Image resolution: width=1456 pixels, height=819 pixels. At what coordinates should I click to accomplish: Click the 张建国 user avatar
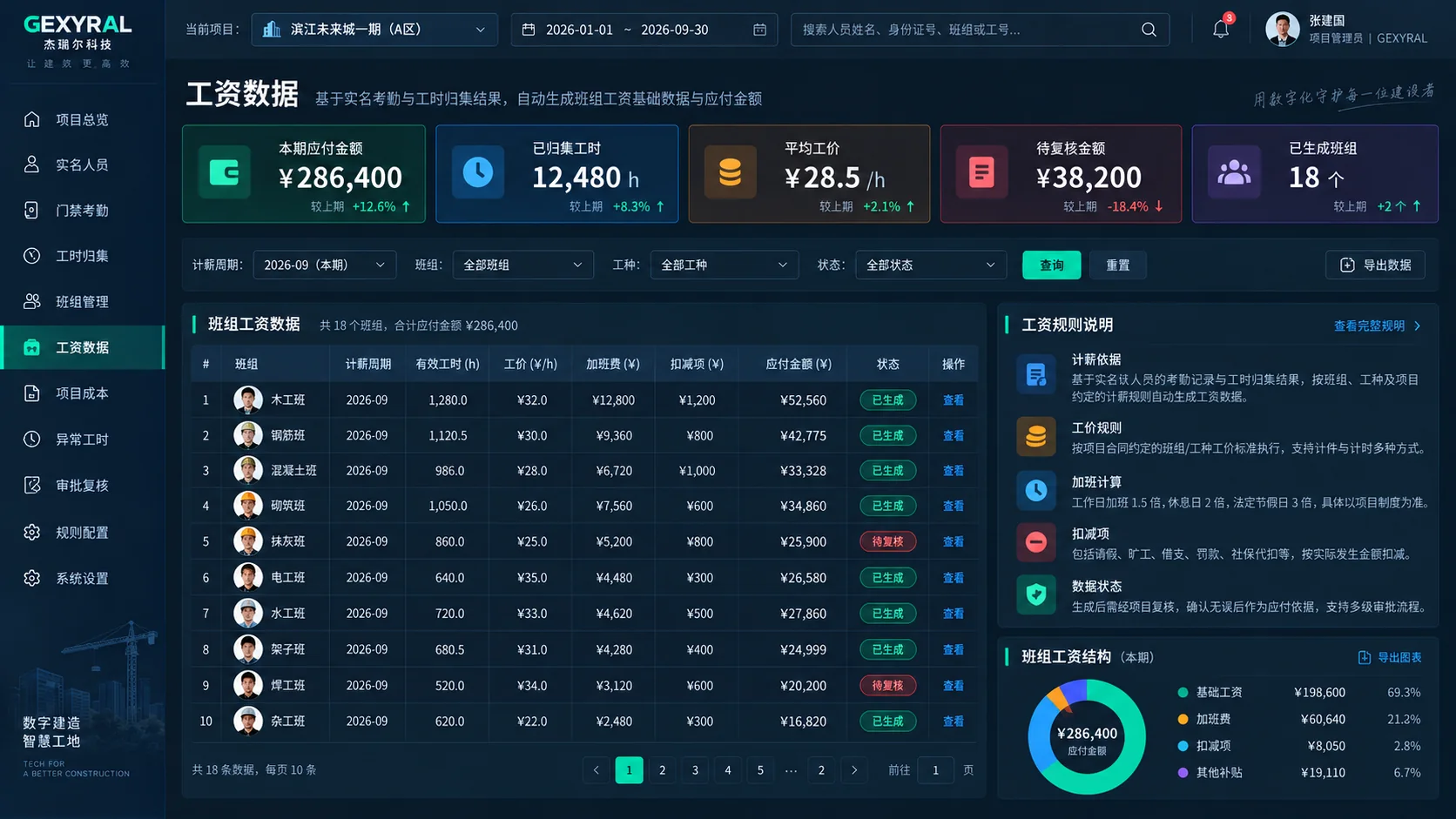1282,29
